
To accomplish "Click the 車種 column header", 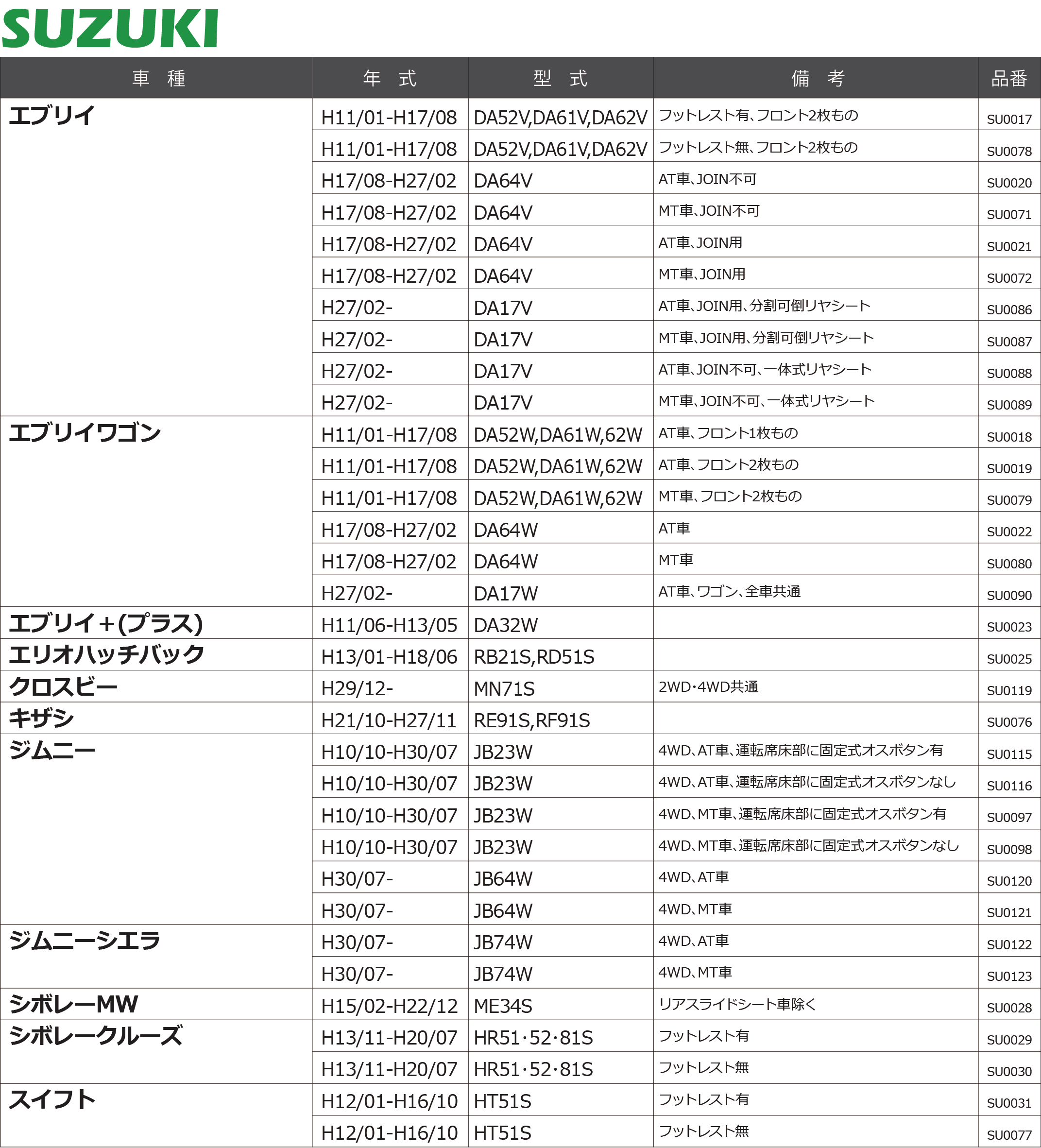I will tap(158, 78).
